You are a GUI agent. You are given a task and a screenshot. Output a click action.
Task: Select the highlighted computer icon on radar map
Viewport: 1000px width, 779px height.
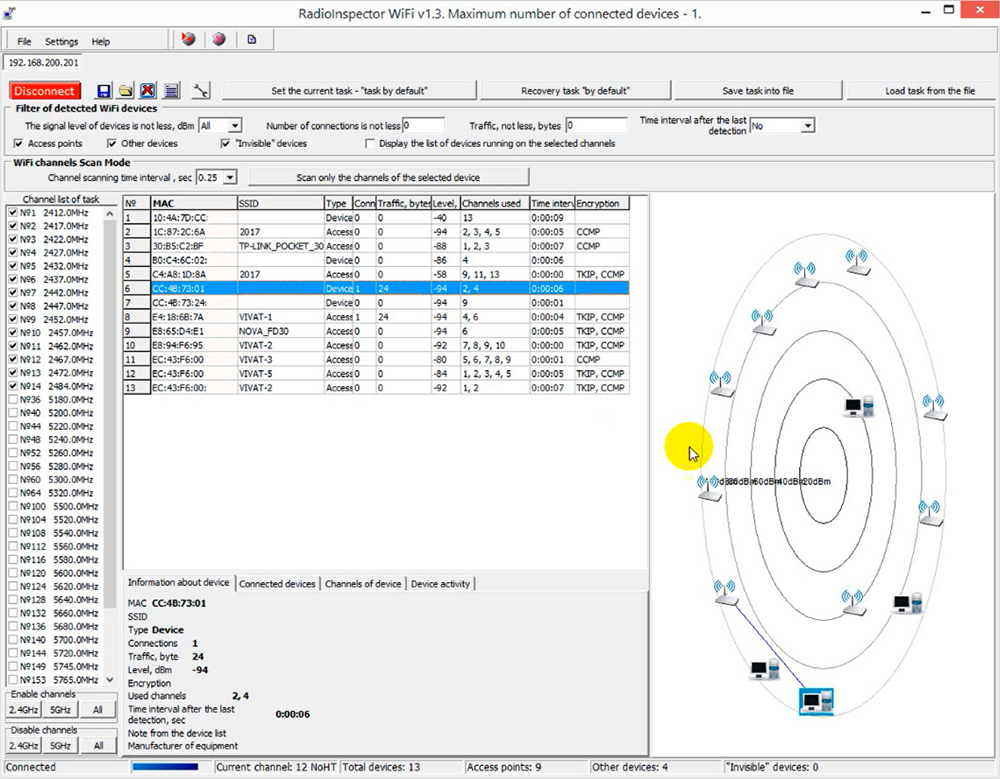tap(816, 700)
